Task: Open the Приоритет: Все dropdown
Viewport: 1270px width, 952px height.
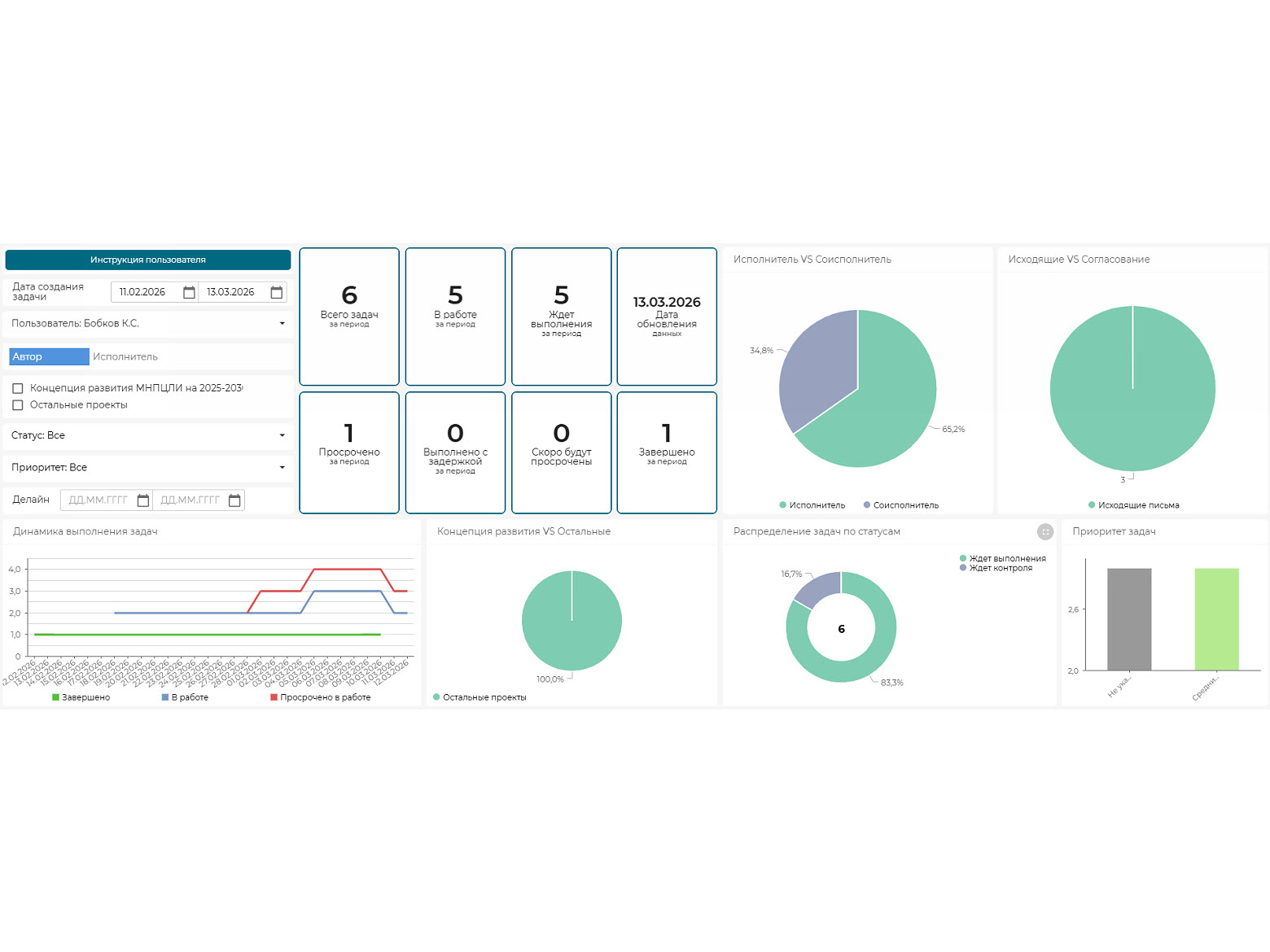Action: coord(282,468)
